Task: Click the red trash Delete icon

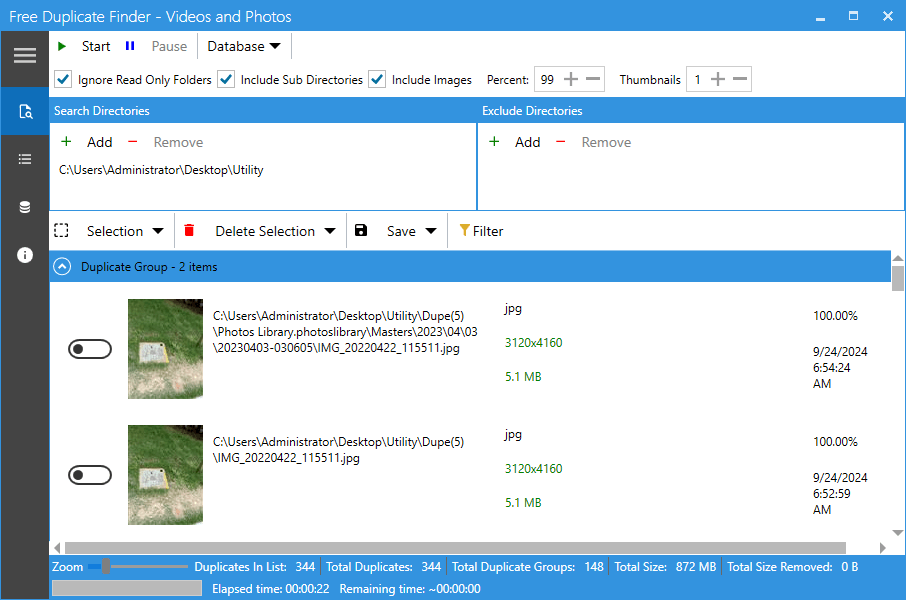Action: (189, 231)
